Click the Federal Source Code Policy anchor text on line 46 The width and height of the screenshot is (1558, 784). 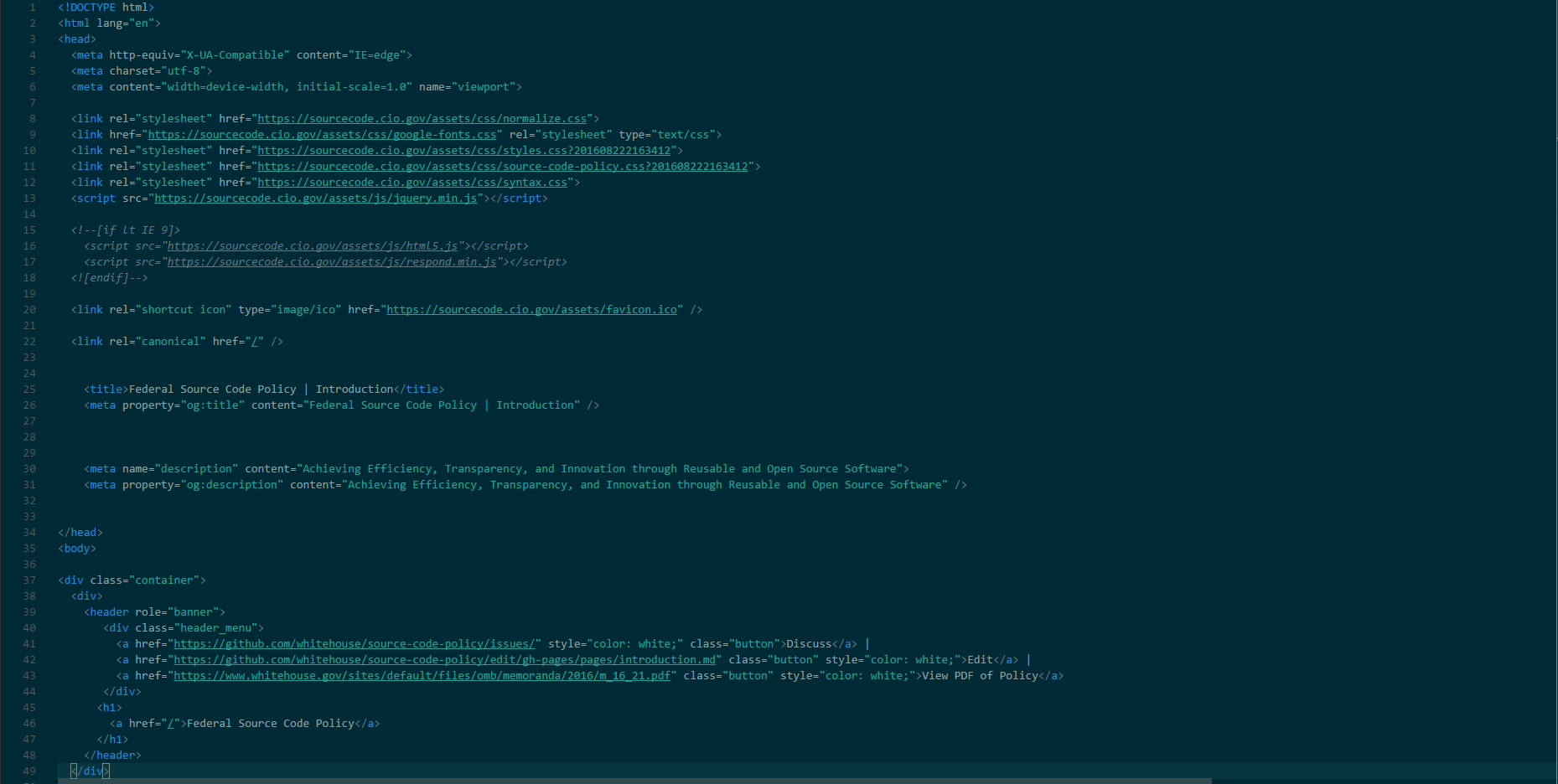click(x=271, y=724)
